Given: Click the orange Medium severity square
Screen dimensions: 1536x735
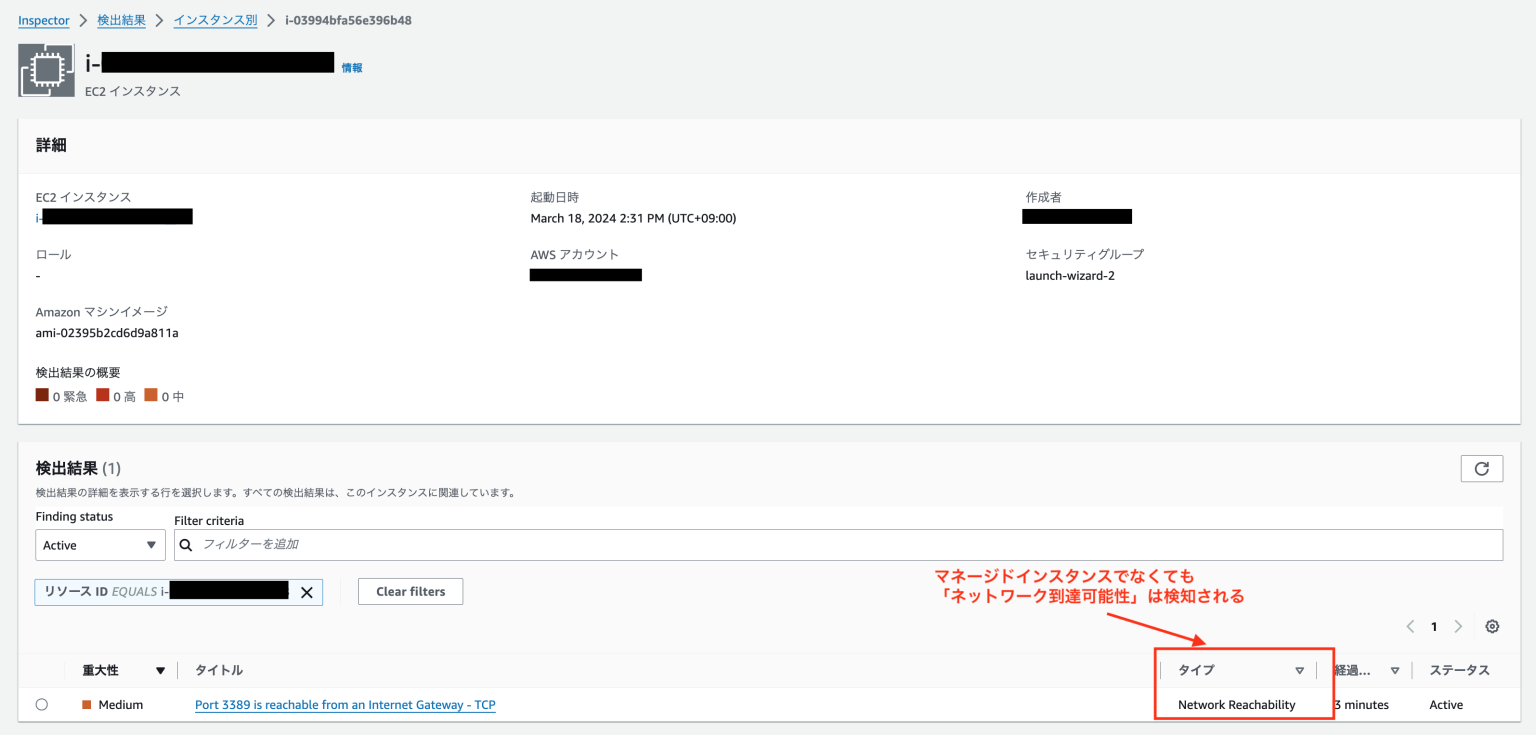Looking at the screenshot, I should point(86,704).
